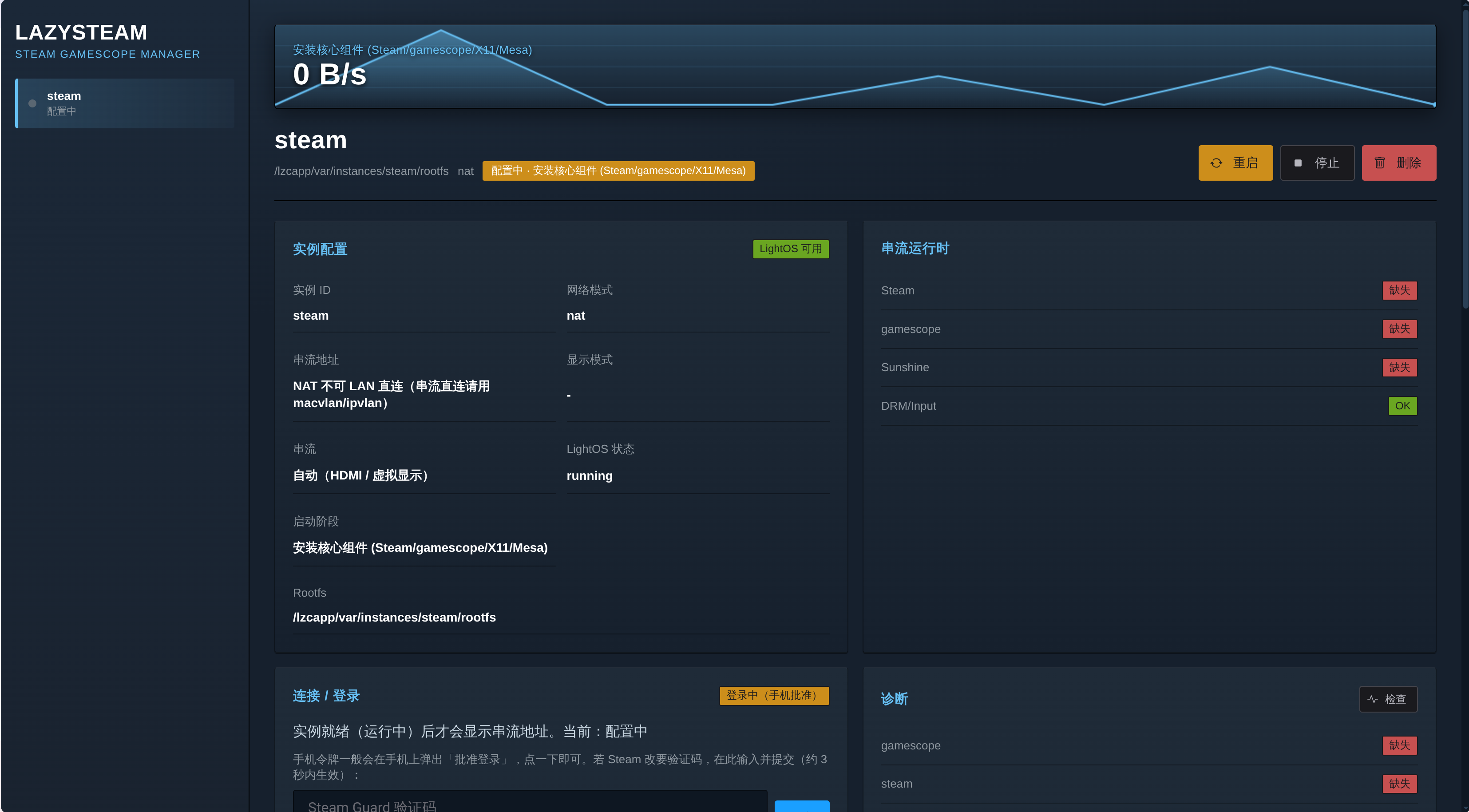Click the LightOS 状态 running value
The width and height of the screenshot is (1469, 812).
click(x=589, y=476)
